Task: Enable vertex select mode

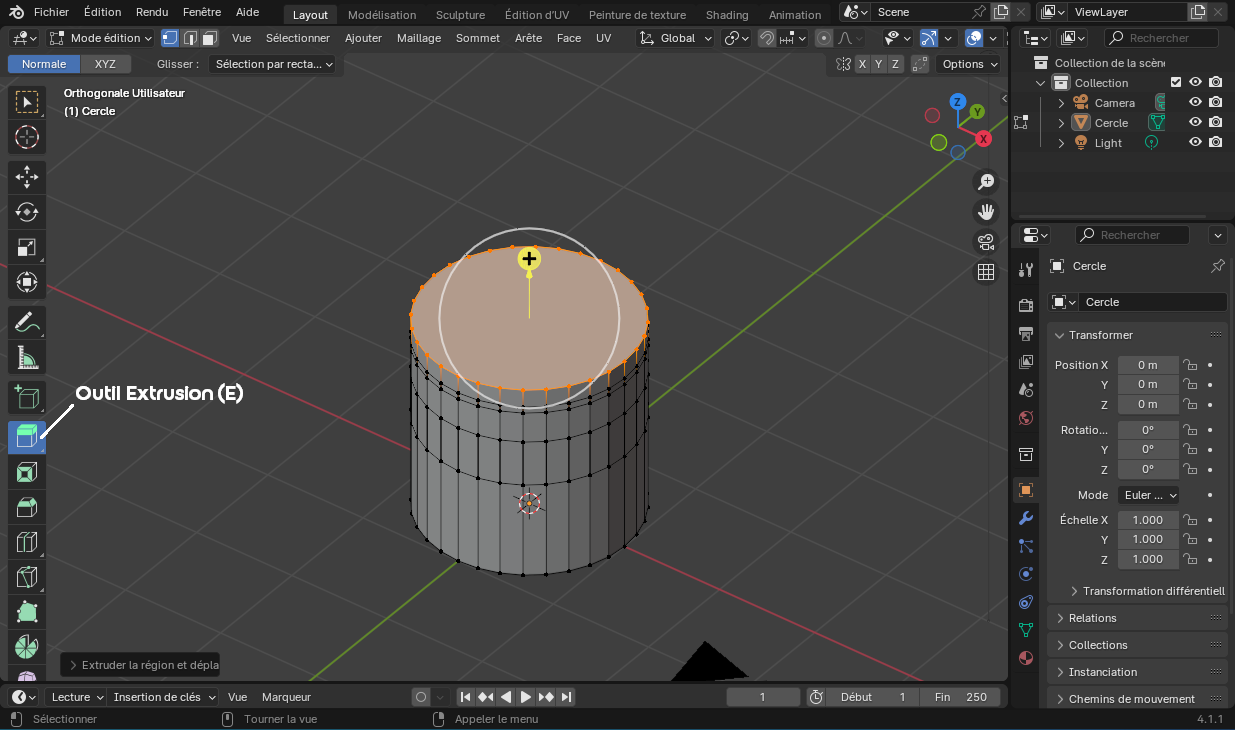Action: click(x=170, y=38)
